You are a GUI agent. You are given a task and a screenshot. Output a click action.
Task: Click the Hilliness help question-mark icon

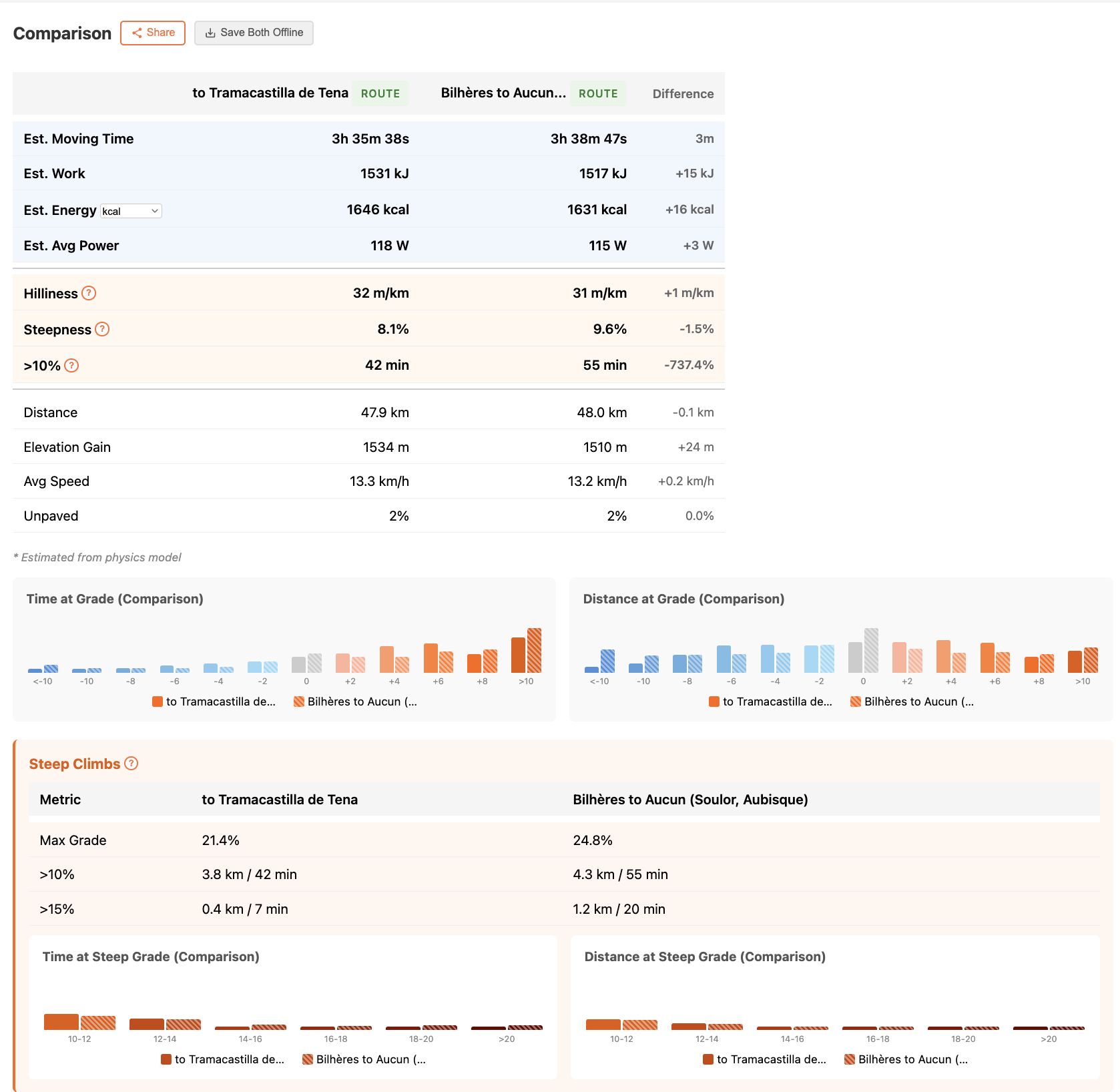coord(89,293)
